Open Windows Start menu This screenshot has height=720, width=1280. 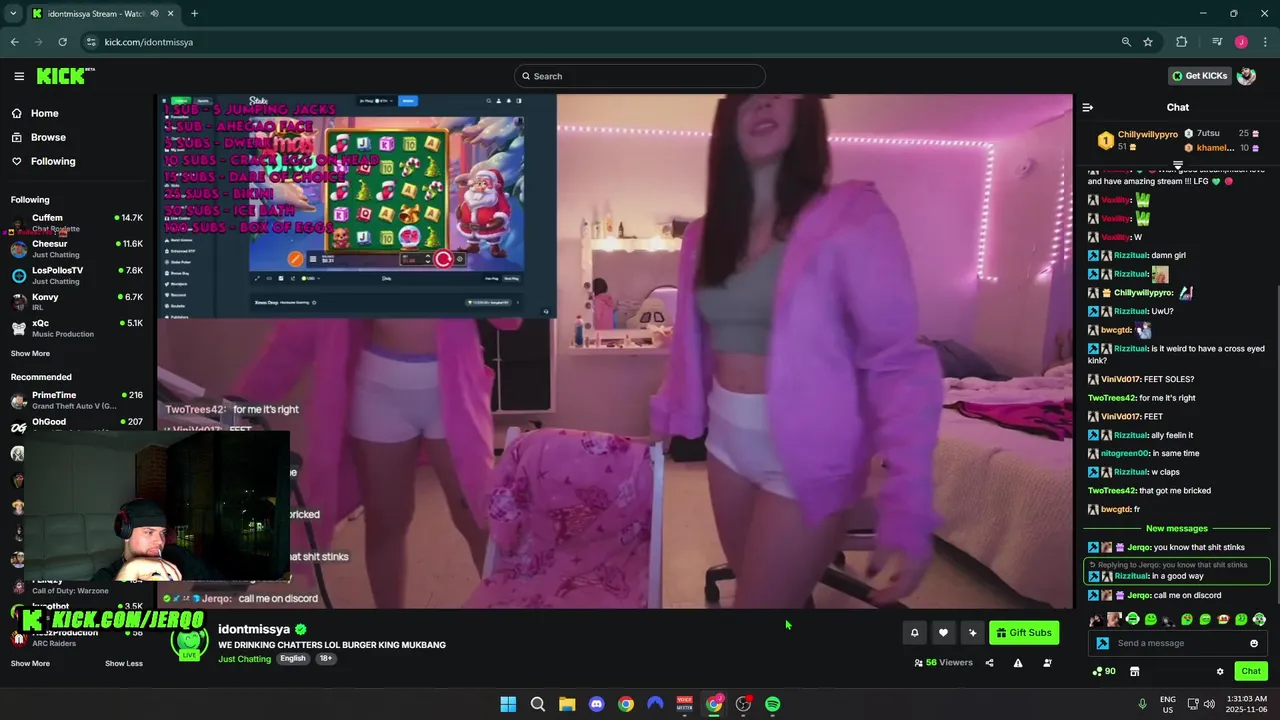pos(508,704)
